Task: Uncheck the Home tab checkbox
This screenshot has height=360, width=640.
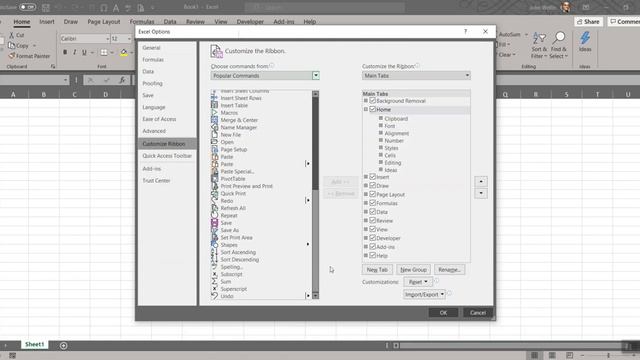Action: 372,109
